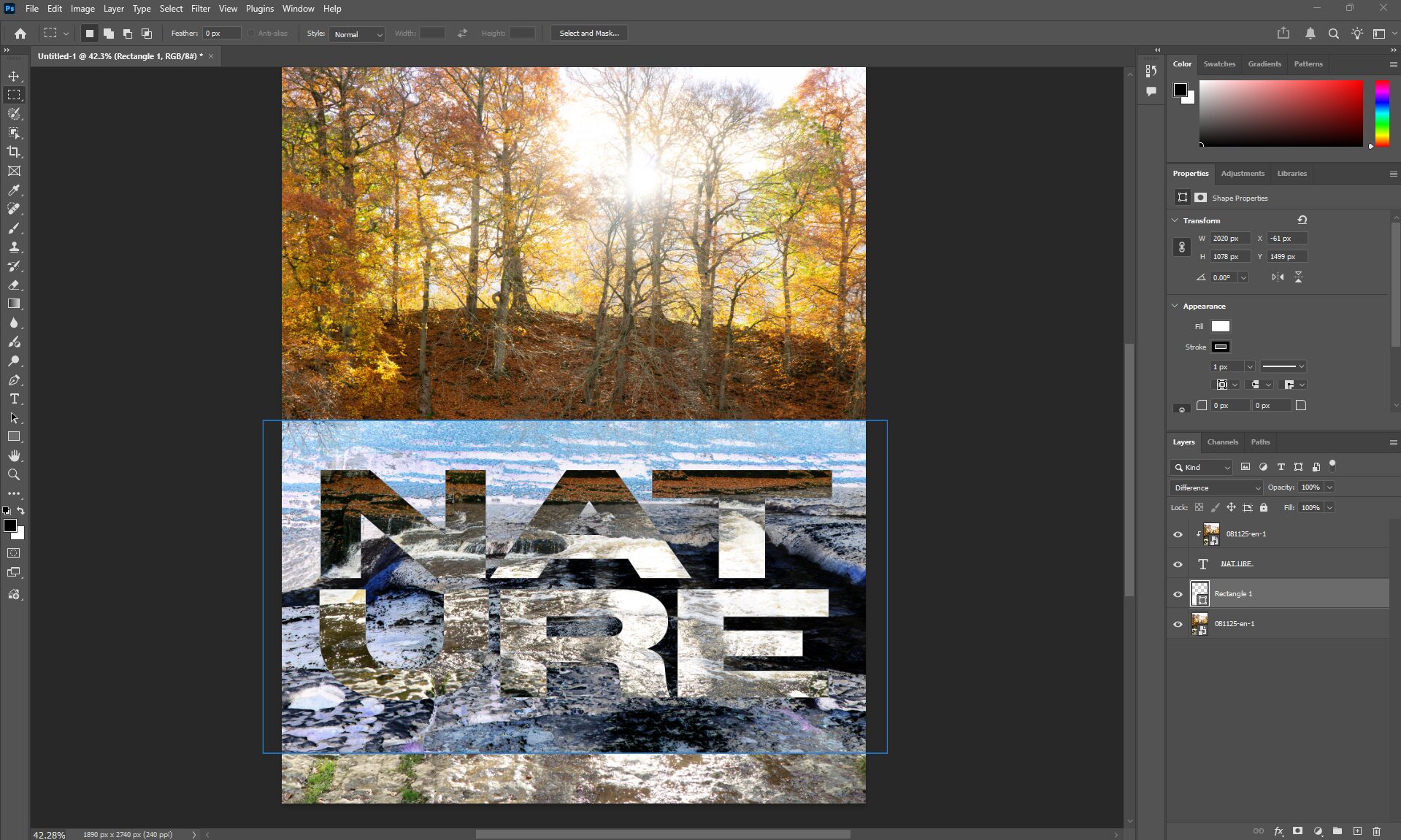Screen dimensions: 1401x840
Task: Select the Horizontal Type tool
Action: click(14, 398)
